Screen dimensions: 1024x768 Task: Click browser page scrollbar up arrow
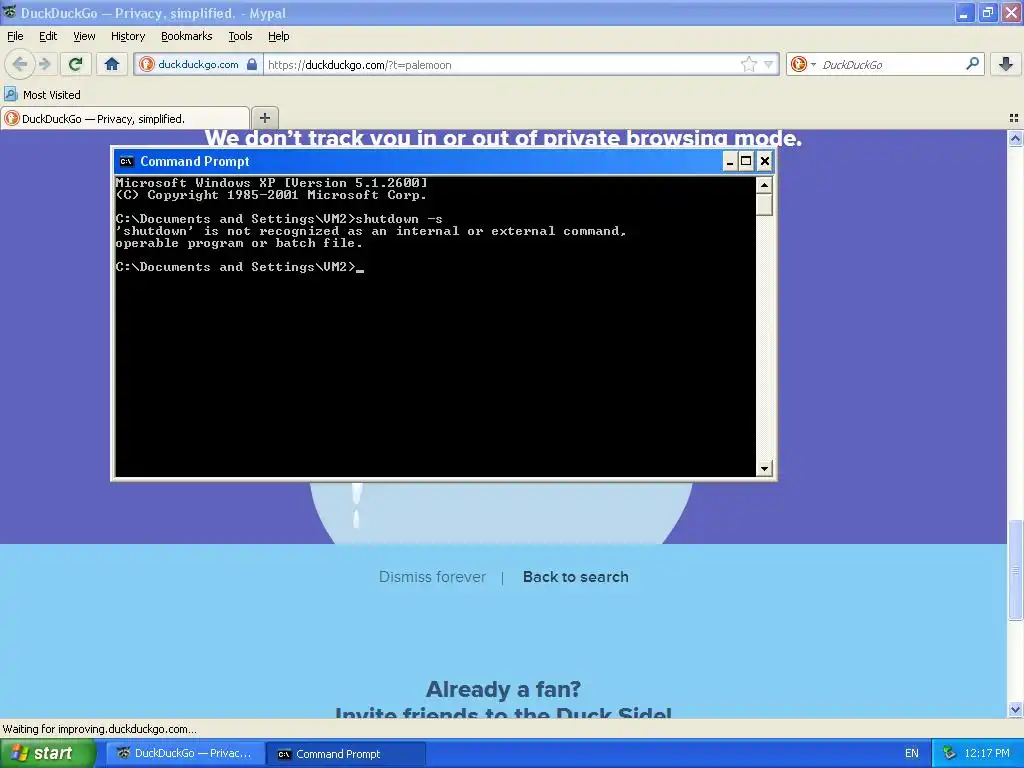pos(1015,138)
